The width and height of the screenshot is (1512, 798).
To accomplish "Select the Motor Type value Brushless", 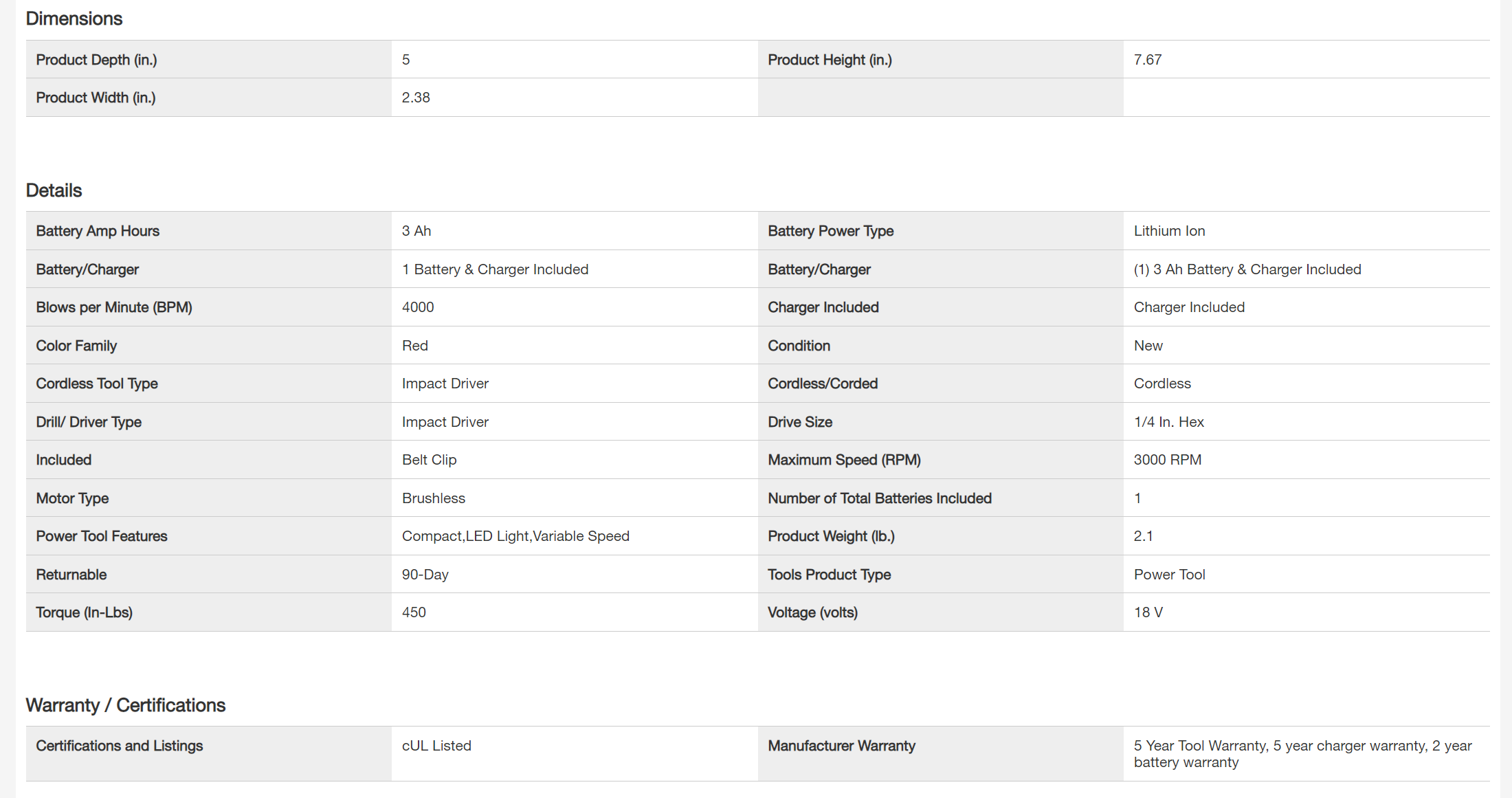I will click(x=434, y=498).
